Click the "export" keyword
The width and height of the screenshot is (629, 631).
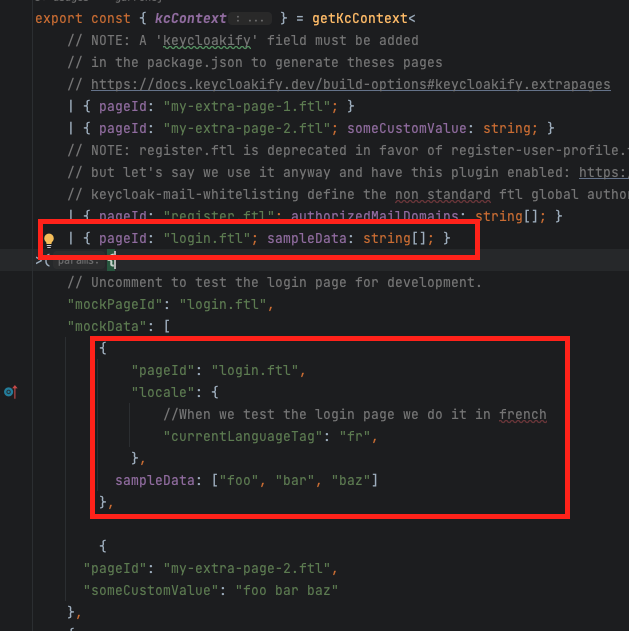[x=59, y=19]
